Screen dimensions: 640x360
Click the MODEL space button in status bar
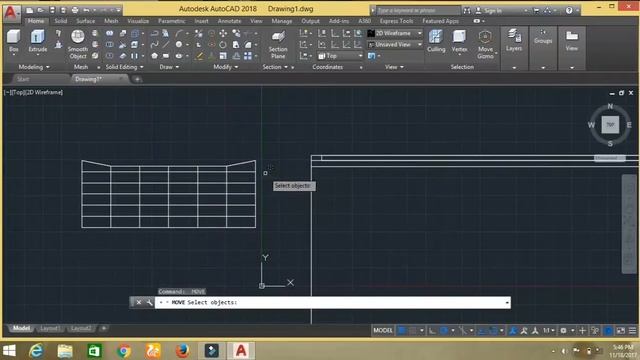(x=383, y=331)
